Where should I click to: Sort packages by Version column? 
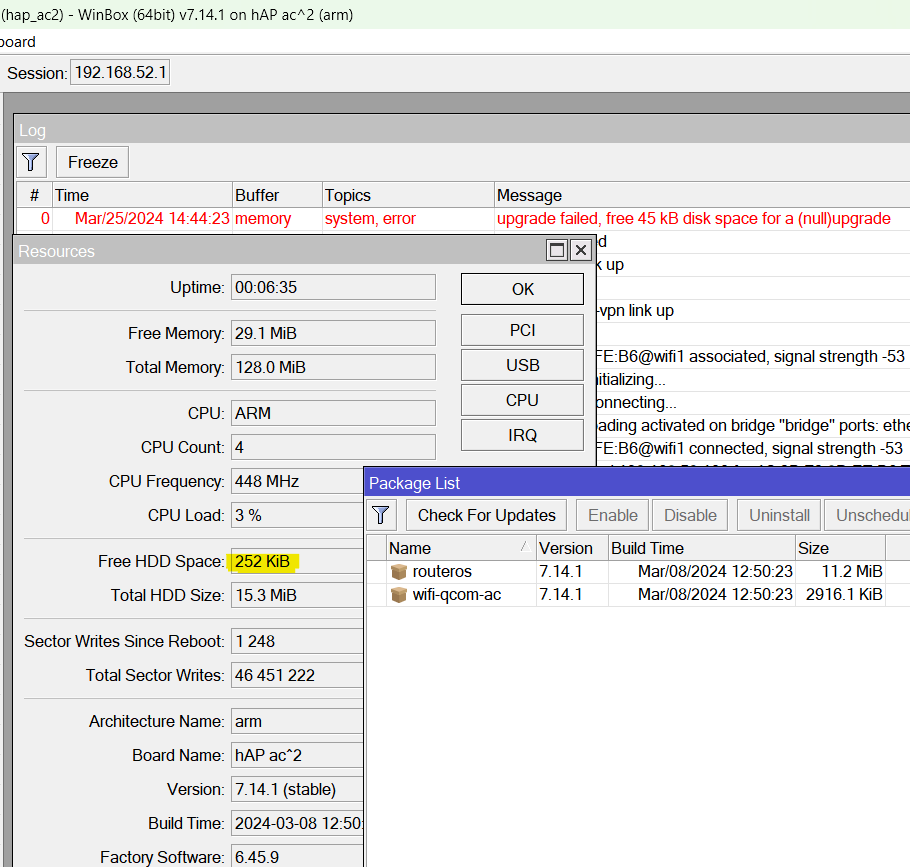572,548
